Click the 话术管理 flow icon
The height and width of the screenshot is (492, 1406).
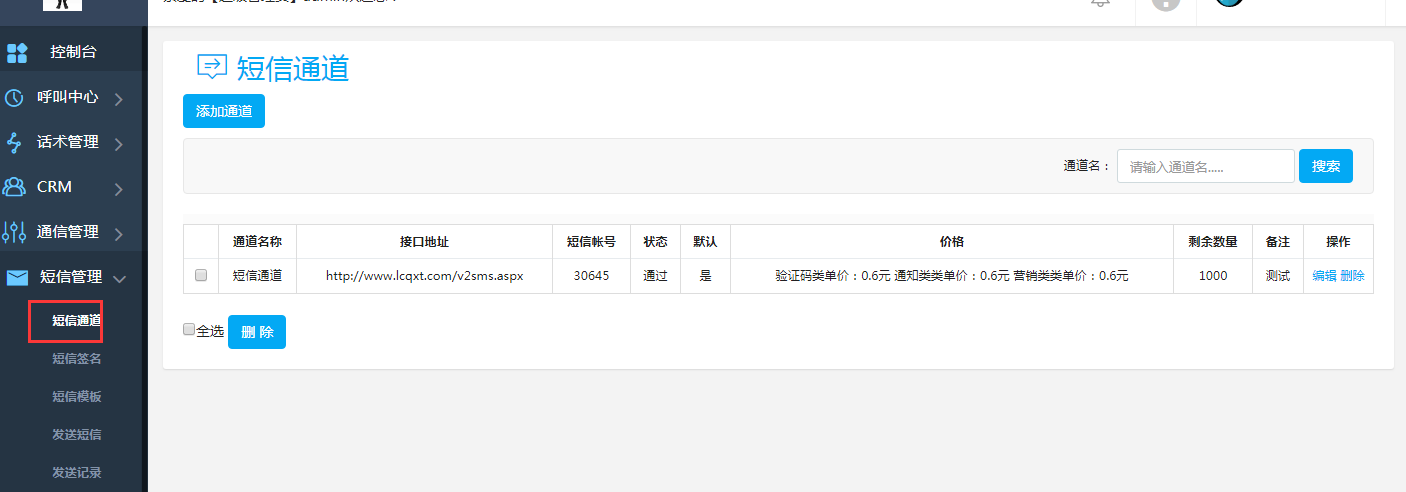[x=15, y=143]
